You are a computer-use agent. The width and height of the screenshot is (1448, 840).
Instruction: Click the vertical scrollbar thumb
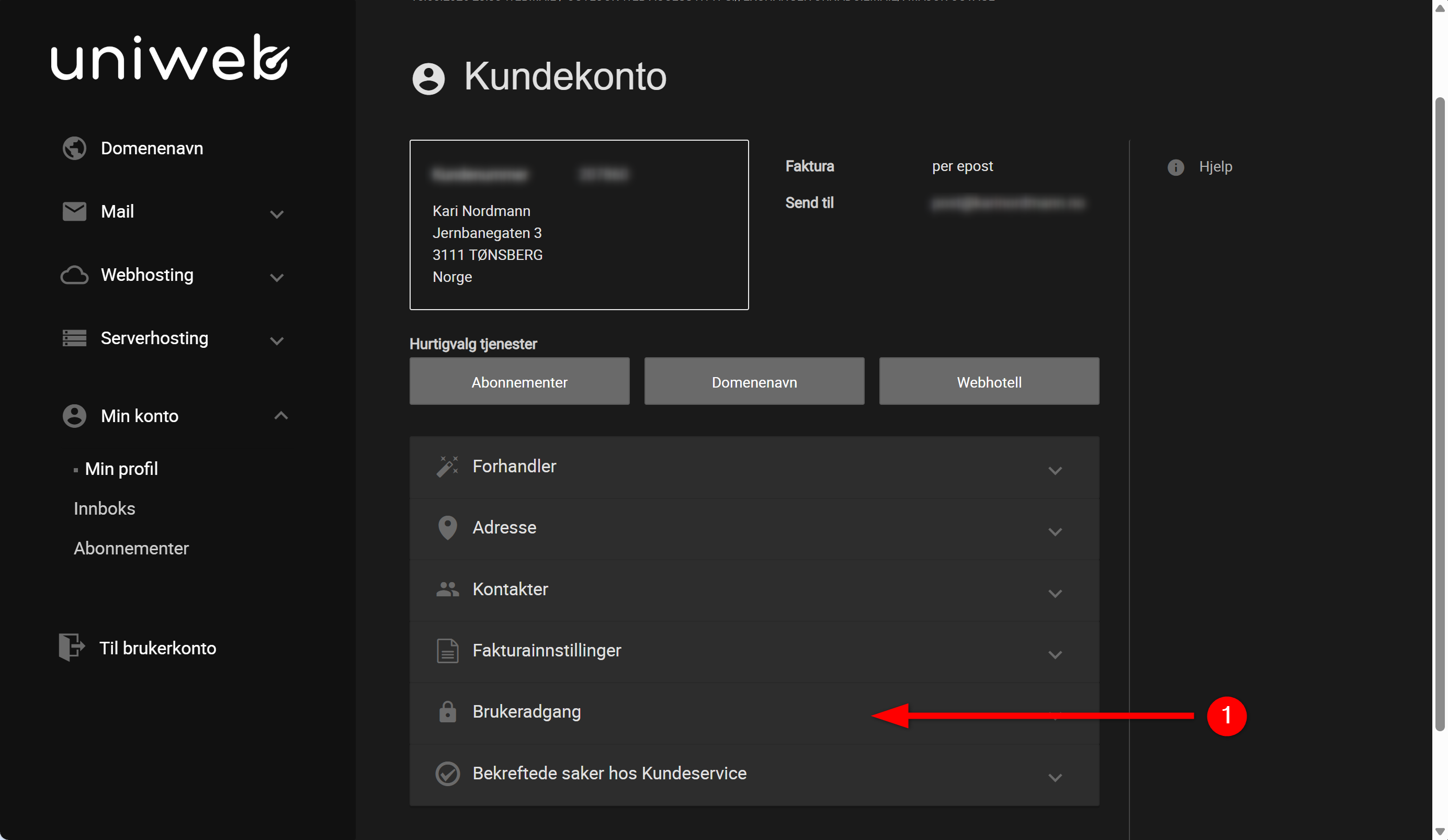click(x=1440, y=414)
